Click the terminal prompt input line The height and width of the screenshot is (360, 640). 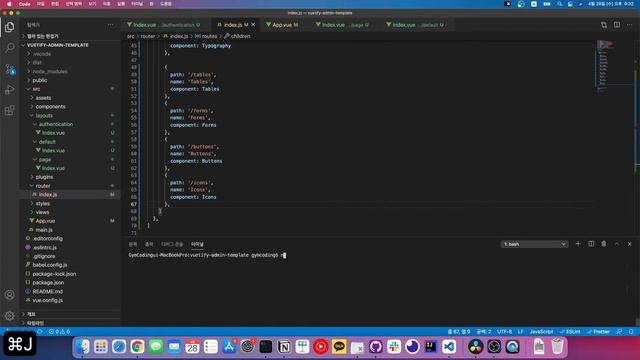tap(207, 255)
